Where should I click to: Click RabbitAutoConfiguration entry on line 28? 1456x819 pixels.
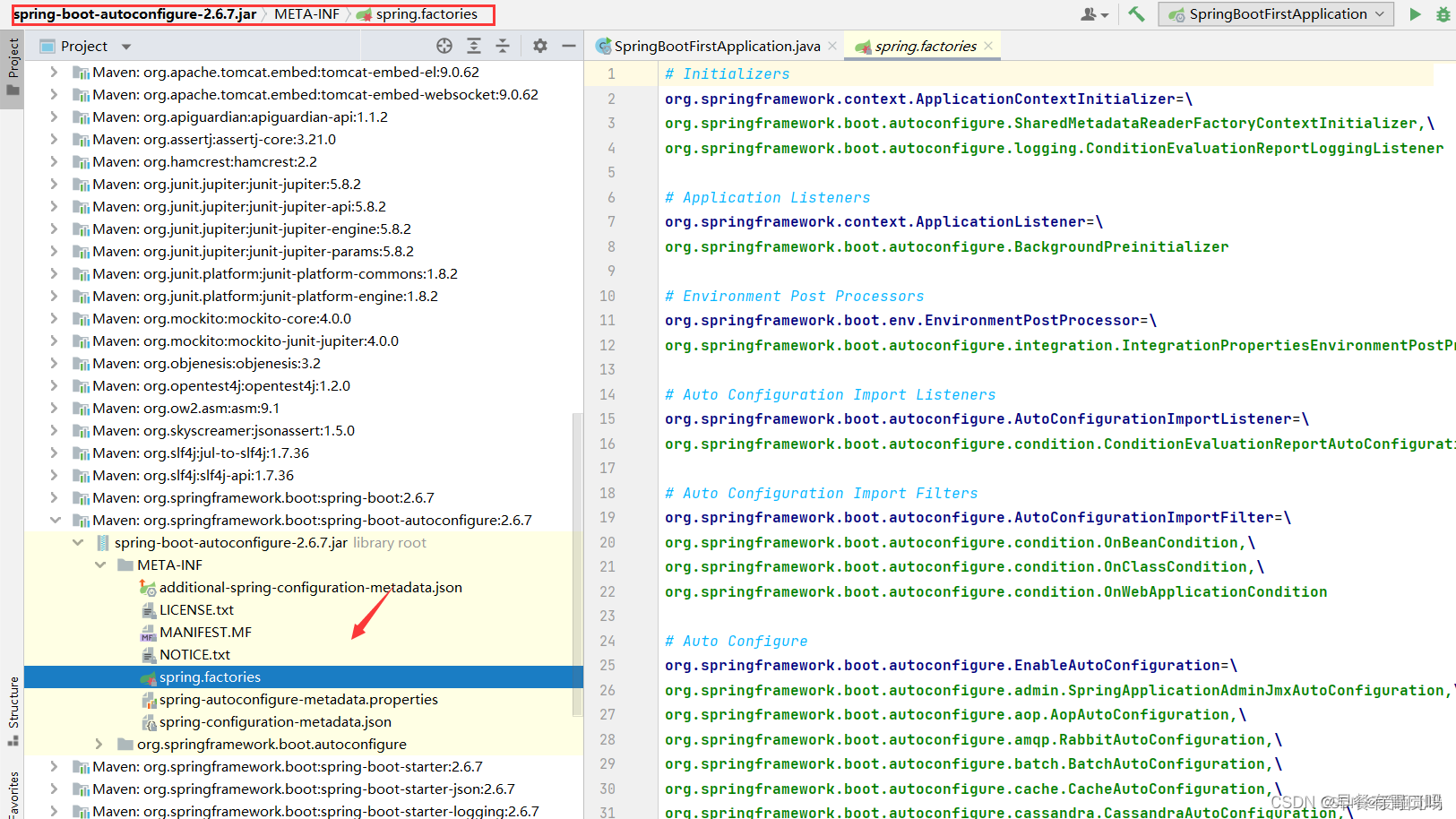973,739
